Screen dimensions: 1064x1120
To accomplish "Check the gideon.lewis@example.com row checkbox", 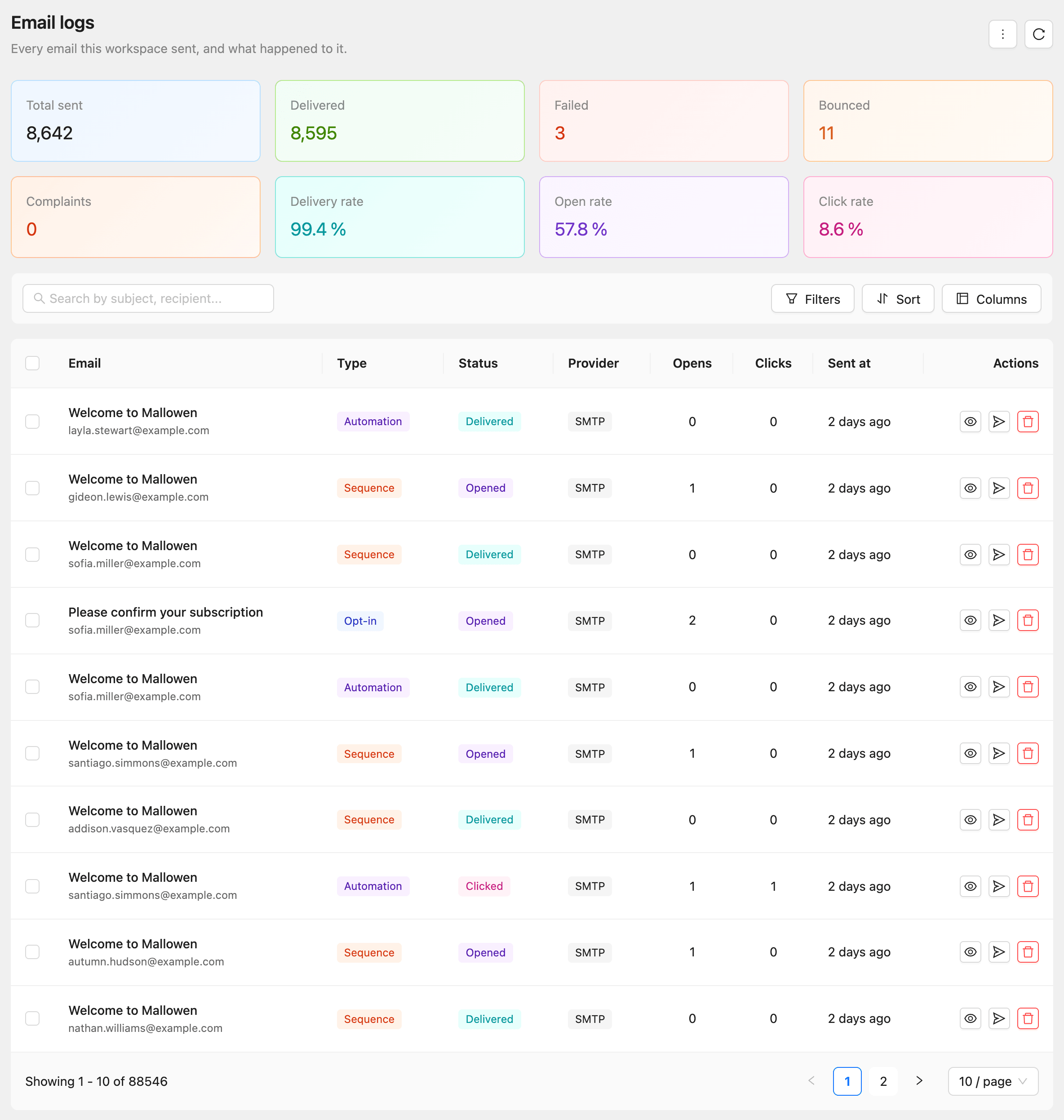I will tap(32, 488).
